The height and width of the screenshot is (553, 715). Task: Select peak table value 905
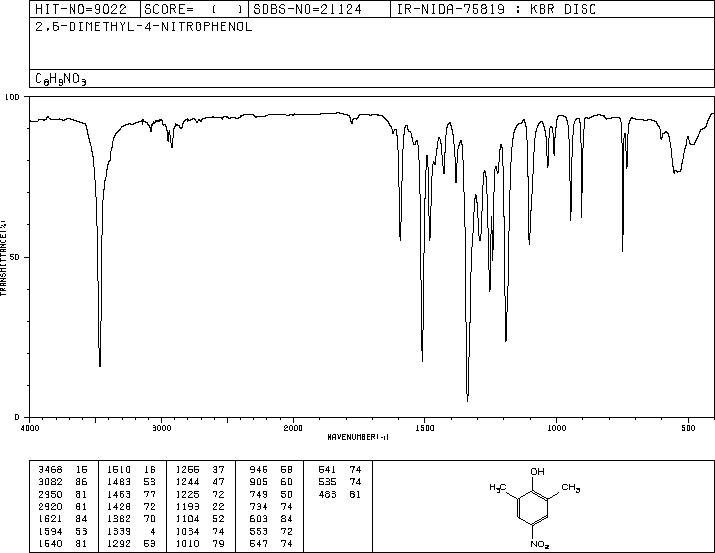(259, 482)
